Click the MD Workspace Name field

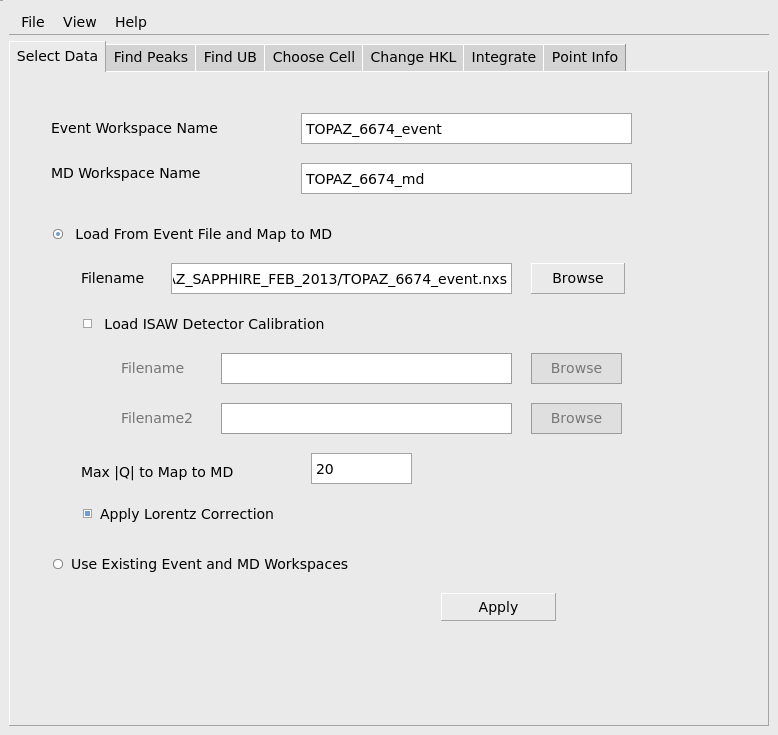pyautogui.click(x=466, y=179)
